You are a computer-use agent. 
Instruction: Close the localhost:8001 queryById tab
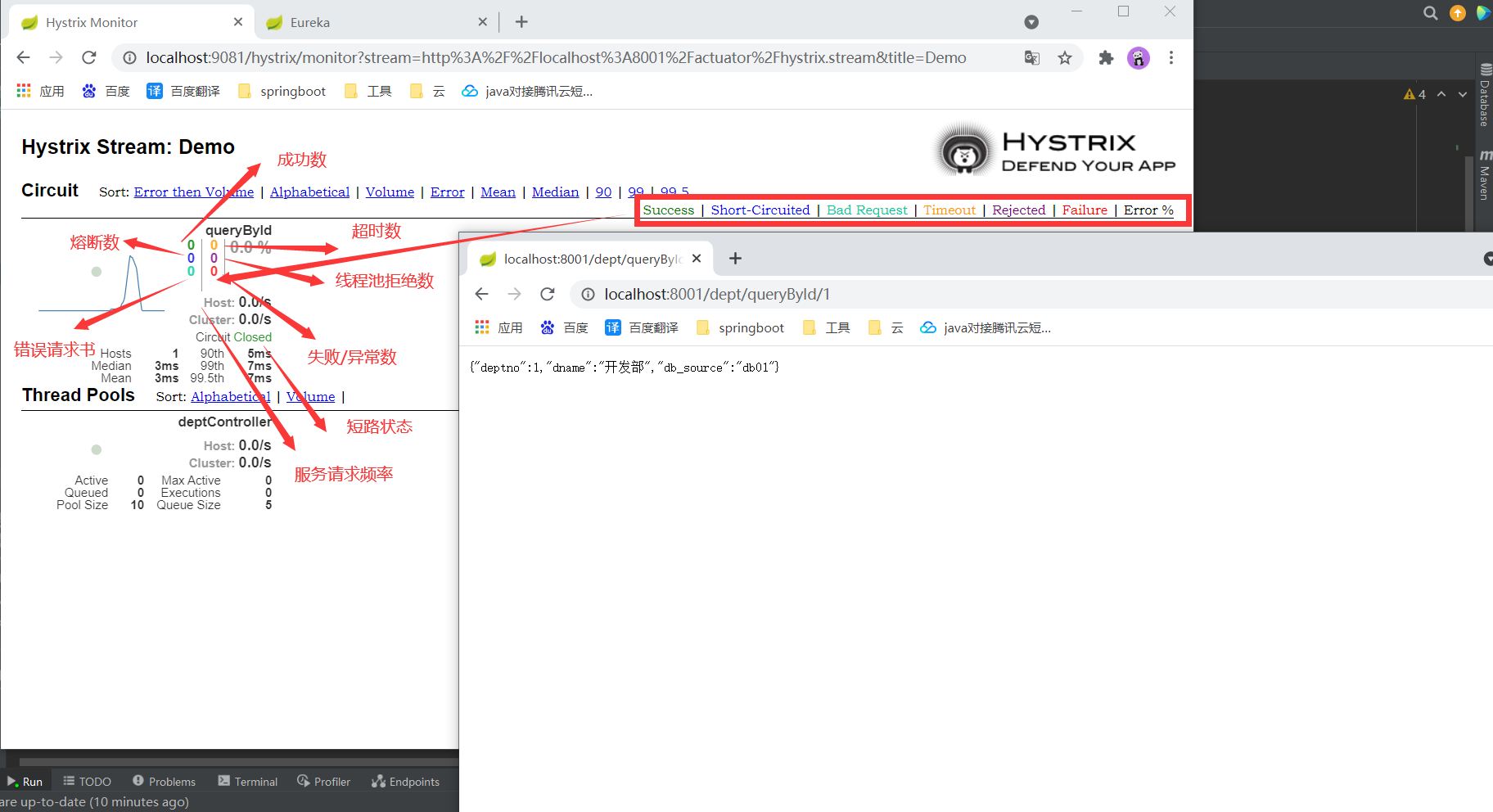(697, 259)
